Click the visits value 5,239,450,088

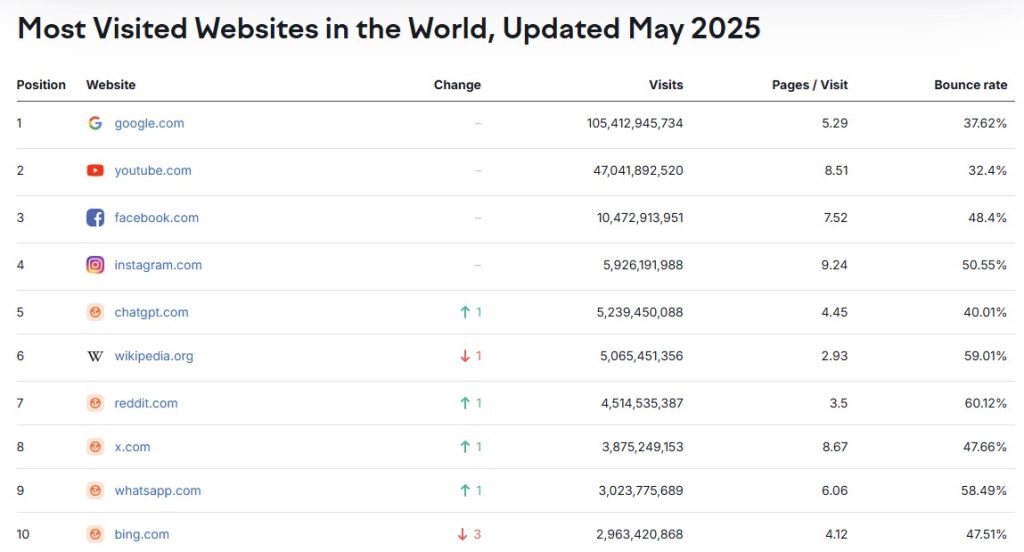point(640,312)
